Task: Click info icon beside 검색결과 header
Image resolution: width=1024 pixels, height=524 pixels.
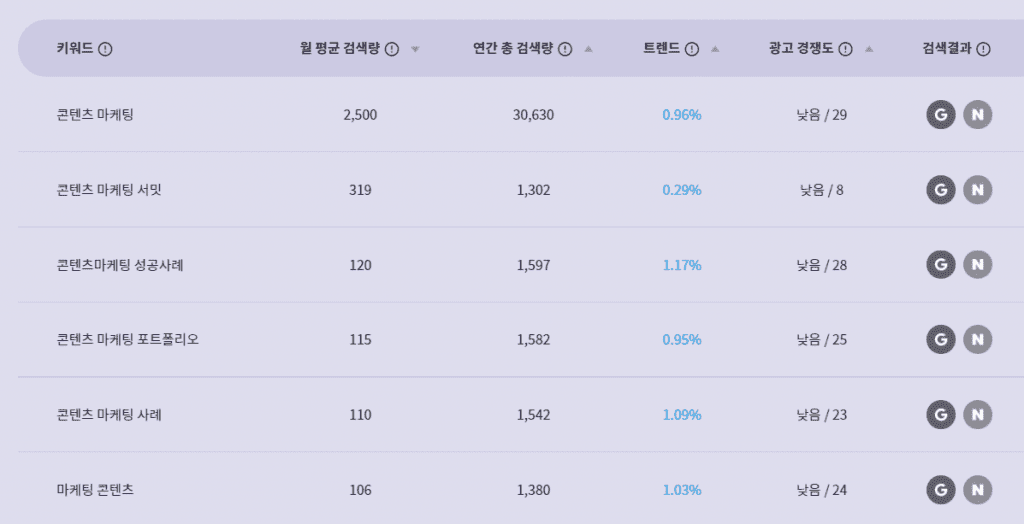Action: coord(984,49)
